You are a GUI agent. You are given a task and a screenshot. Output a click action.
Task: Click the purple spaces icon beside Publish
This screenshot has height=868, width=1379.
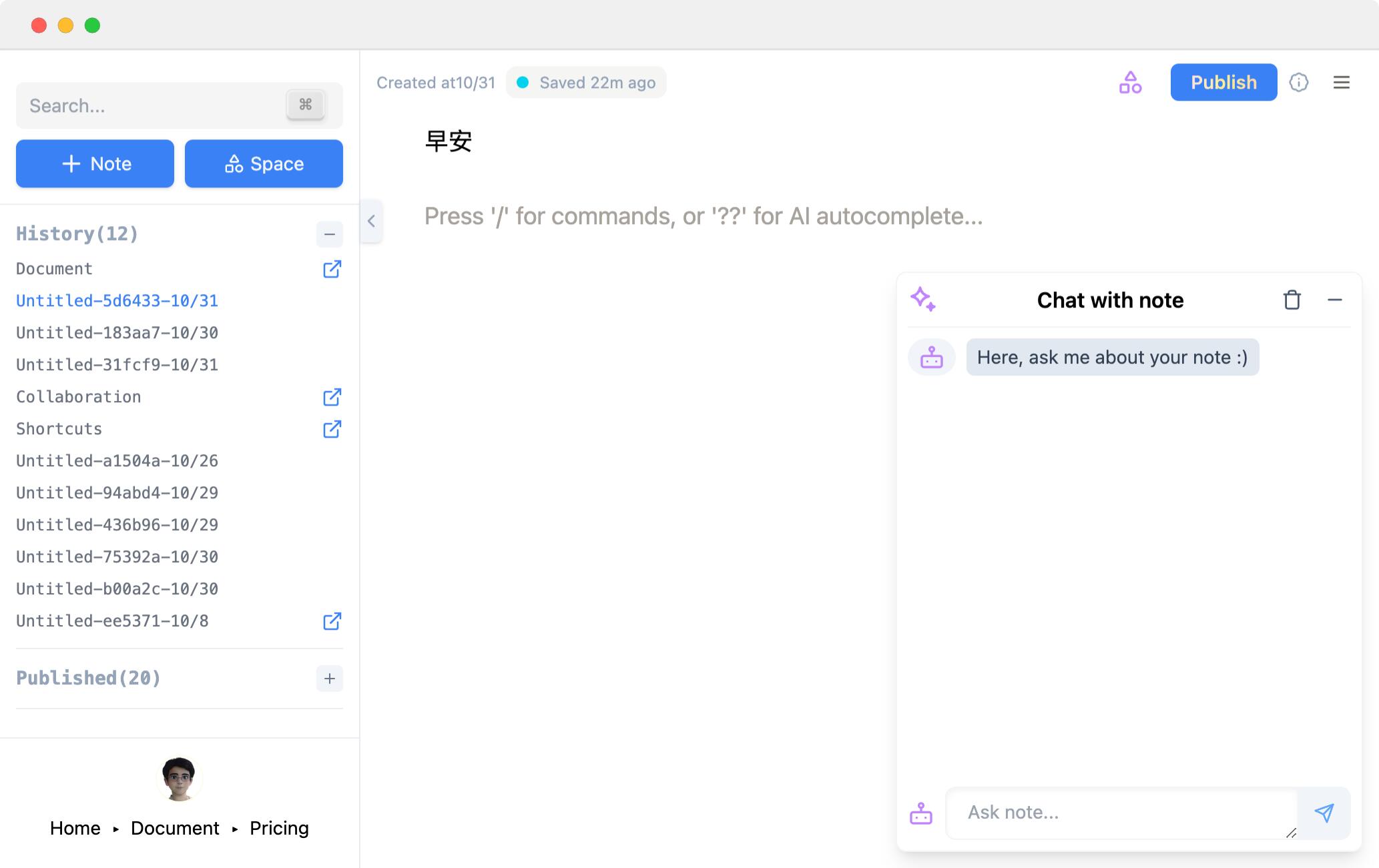coord(1130,83)
